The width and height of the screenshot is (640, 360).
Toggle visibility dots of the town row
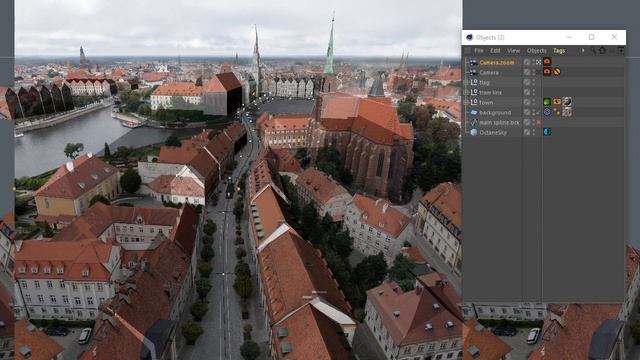533,102
